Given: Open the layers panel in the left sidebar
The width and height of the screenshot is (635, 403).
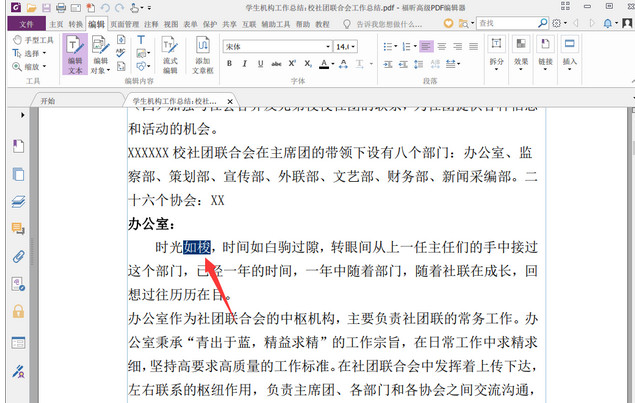Looking at the screenshot, I should pos(18,201).
